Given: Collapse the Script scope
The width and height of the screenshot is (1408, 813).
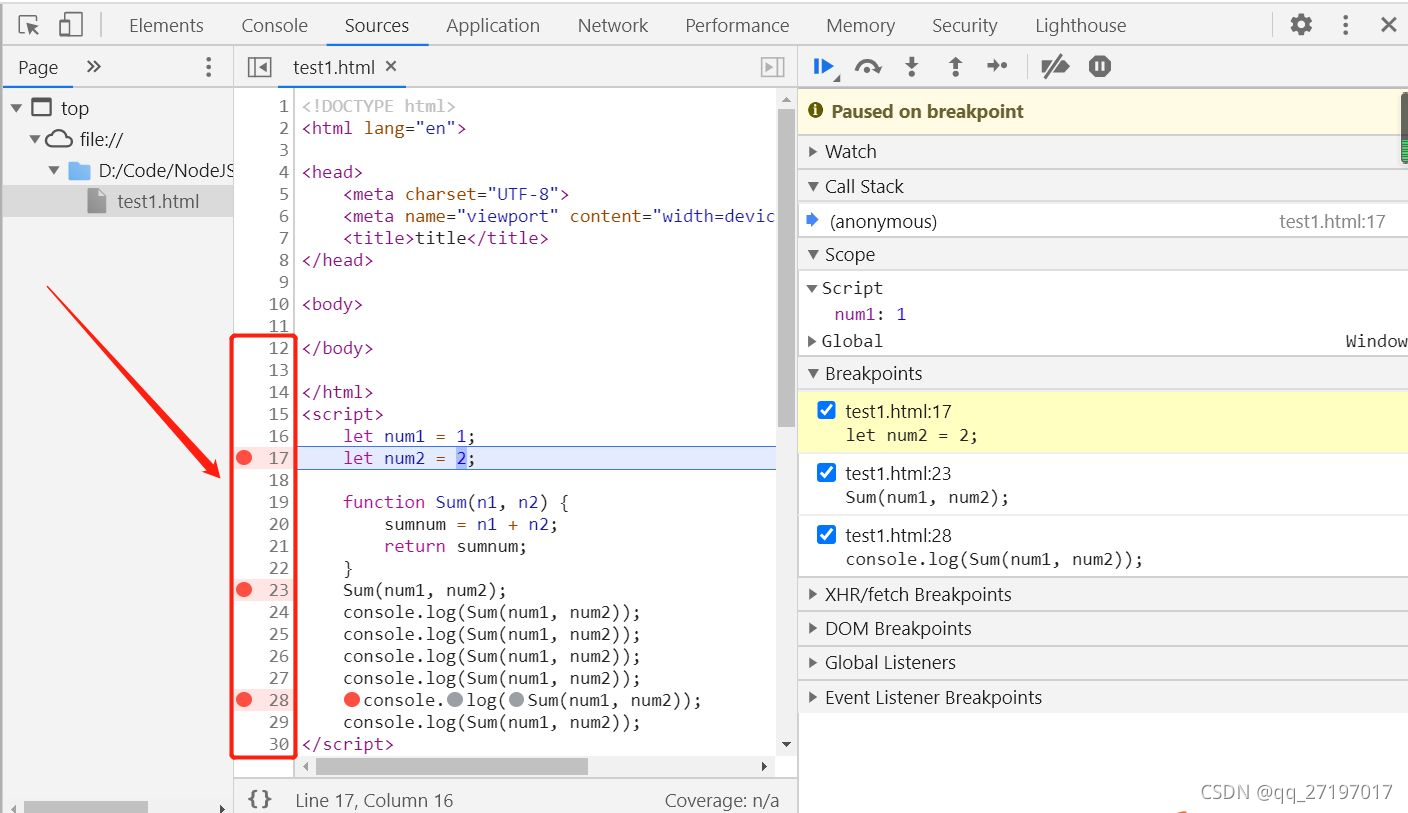Looking at the screenshot, I should pyautogui.click(x=812, y=288).
